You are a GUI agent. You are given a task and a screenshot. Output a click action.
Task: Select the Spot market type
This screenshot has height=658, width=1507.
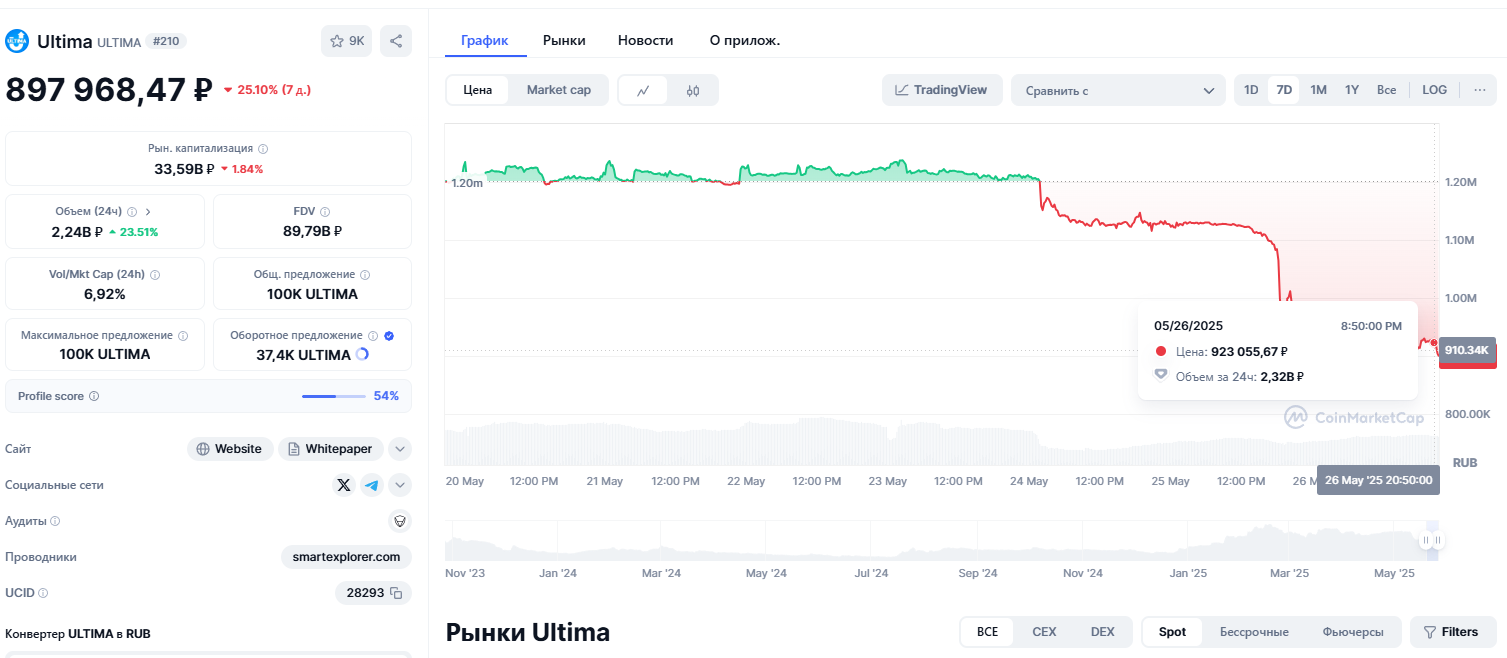pyautogui.click(x=1172, y=632)
